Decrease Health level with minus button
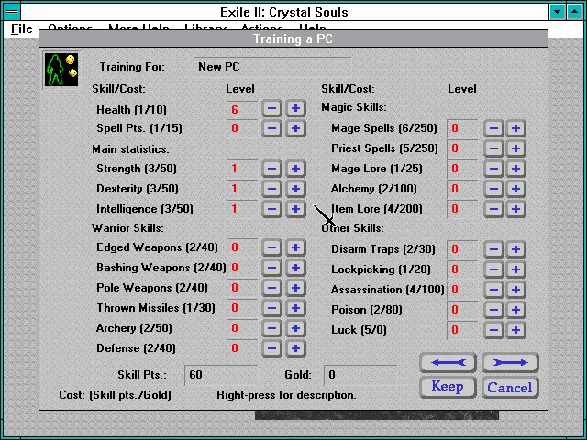Image resolution: width=587 pixels, height=440 pixels. coord(272,108)
